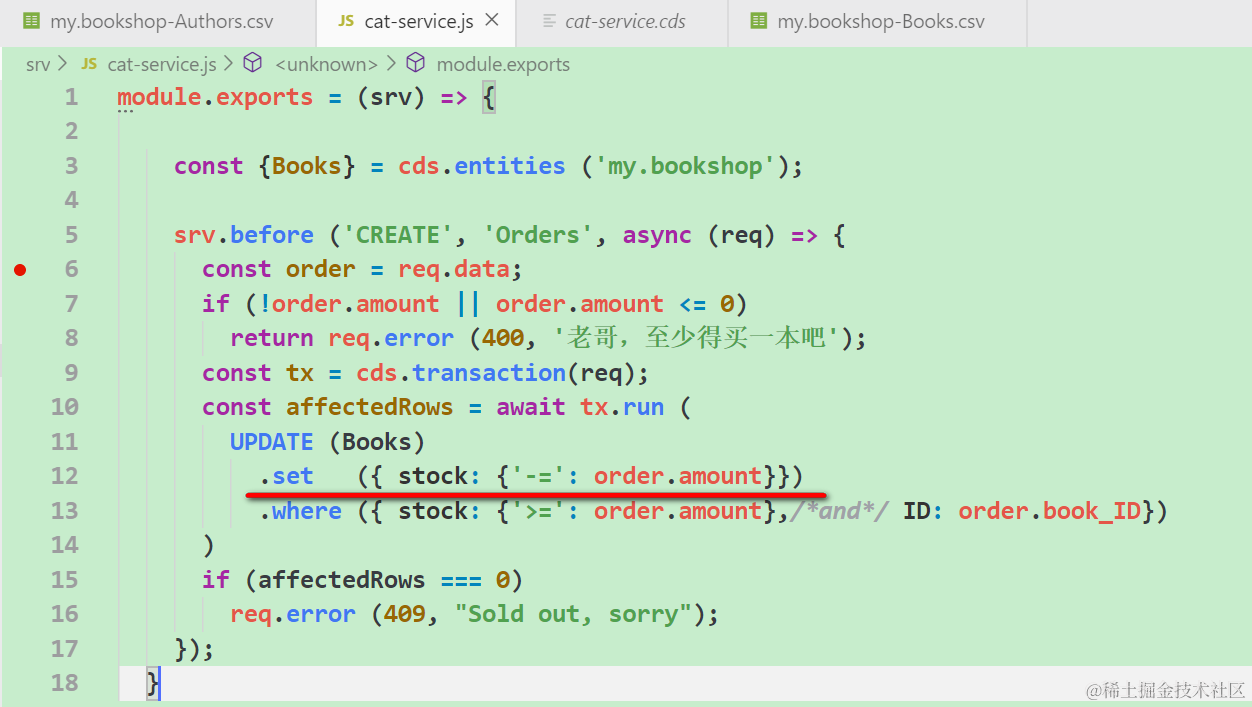Open the <unknown> breadcrumb symbol
The width and height of the screenshot is (1252, 707).
click(x=326, y=64)
